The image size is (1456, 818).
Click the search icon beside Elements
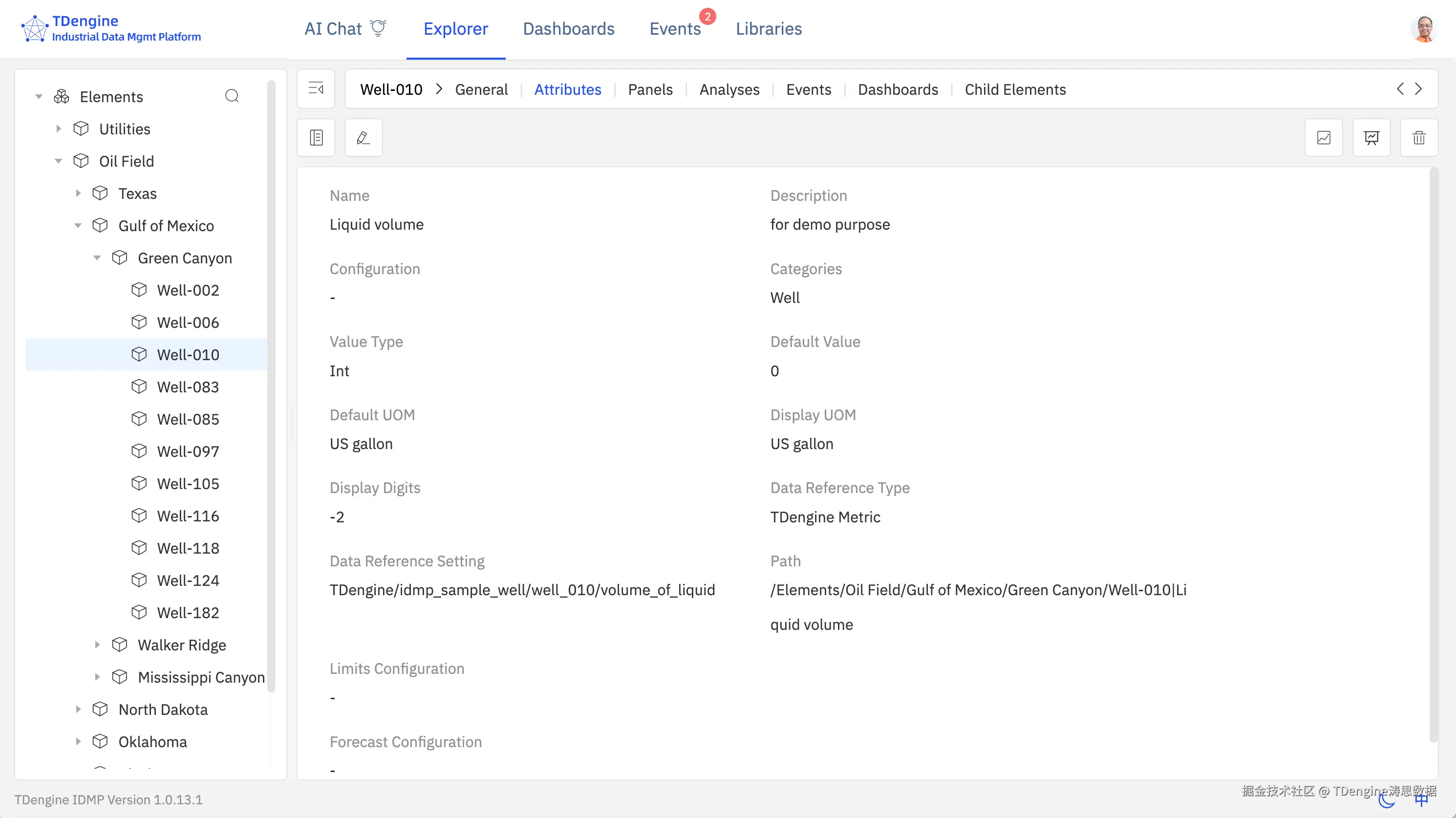point(232,96)
